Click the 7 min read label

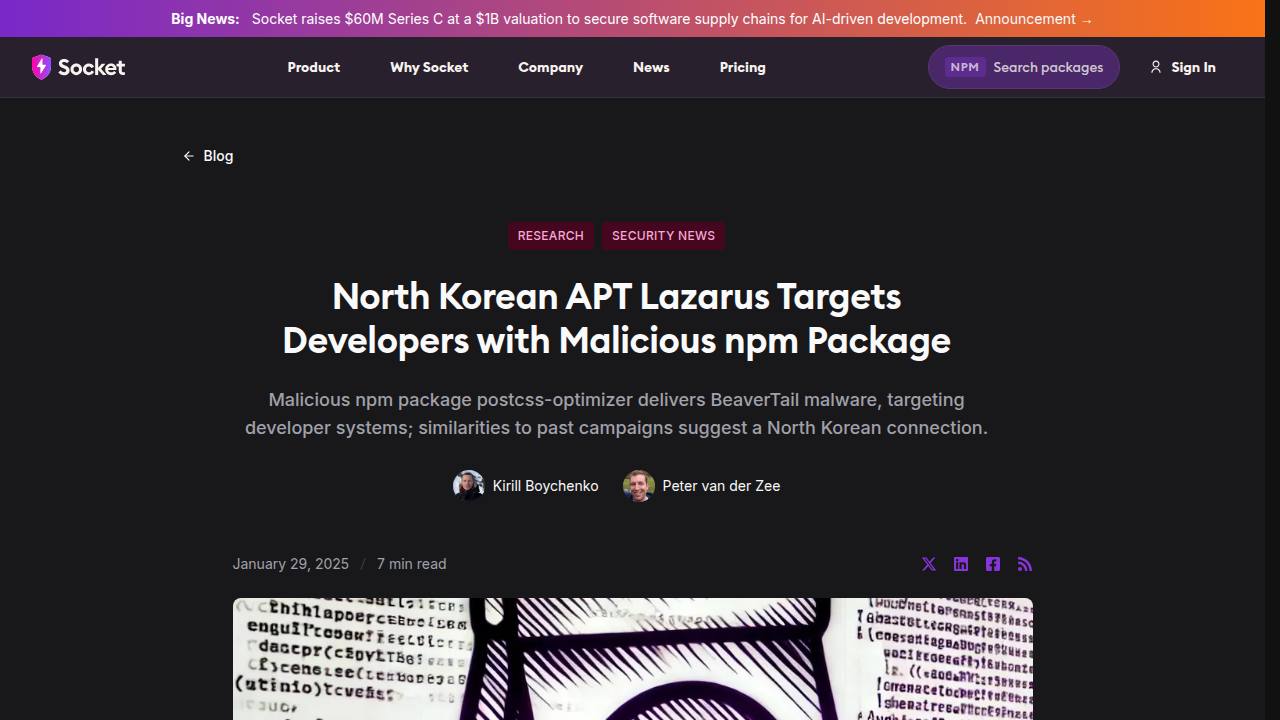pos(411,564)
